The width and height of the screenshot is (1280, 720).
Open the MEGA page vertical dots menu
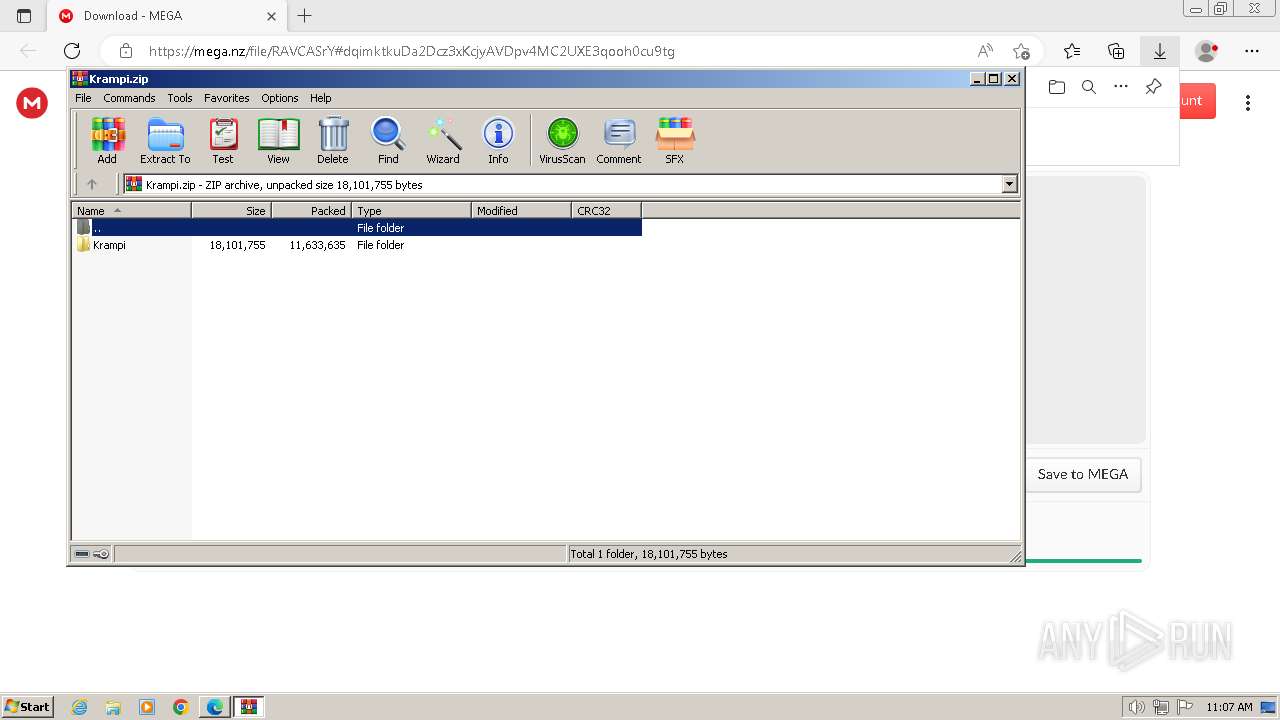(1248, 103)
